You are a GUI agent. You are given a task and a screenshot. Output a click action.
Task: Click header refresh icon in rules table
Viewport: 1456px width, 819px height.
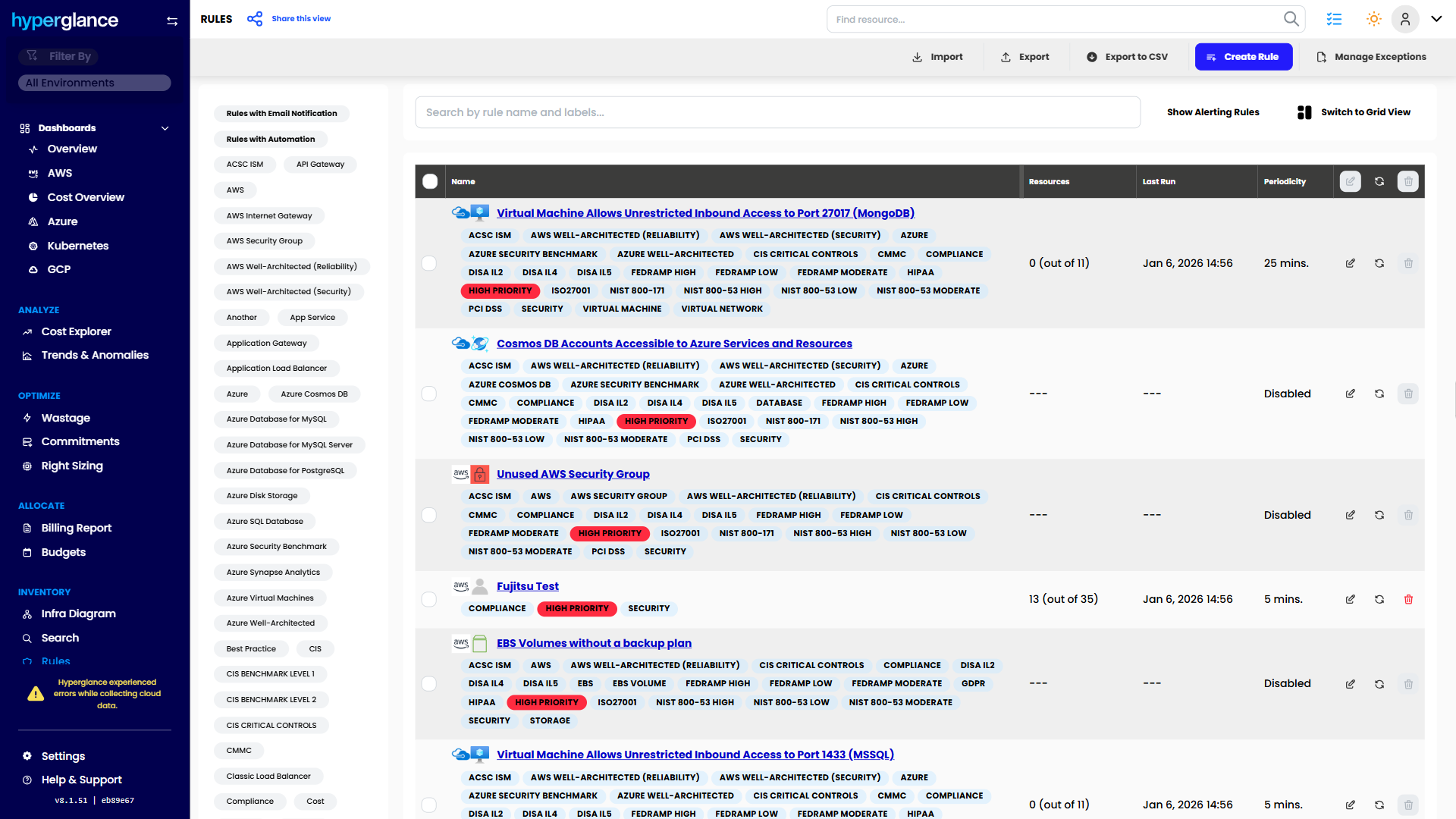(1379, 181)
